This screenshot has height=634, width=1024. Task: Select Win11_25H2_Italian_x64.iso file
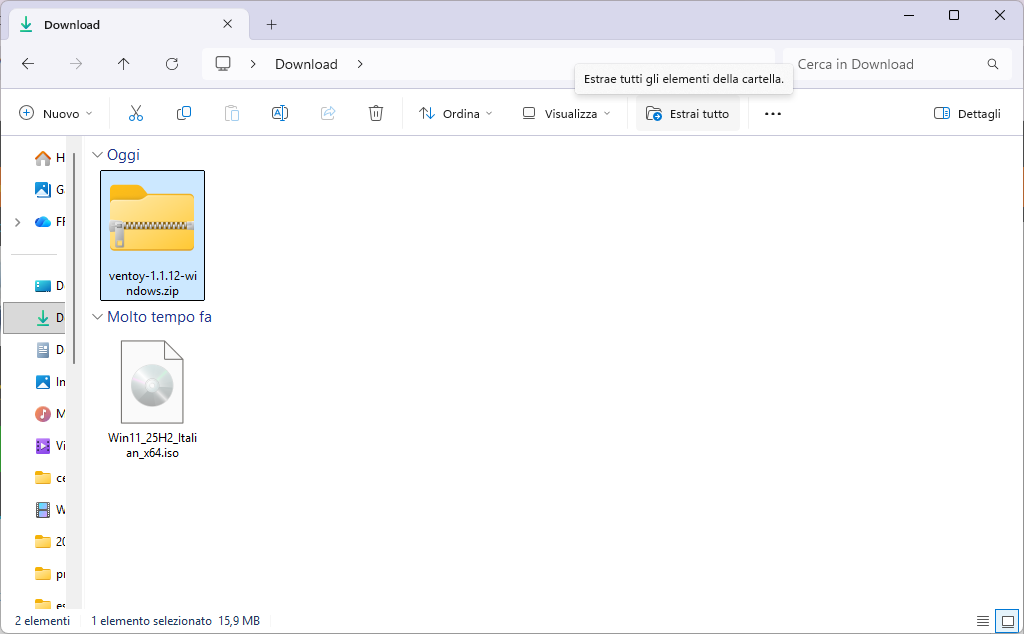pyautogui.click(x=152, y=398)
